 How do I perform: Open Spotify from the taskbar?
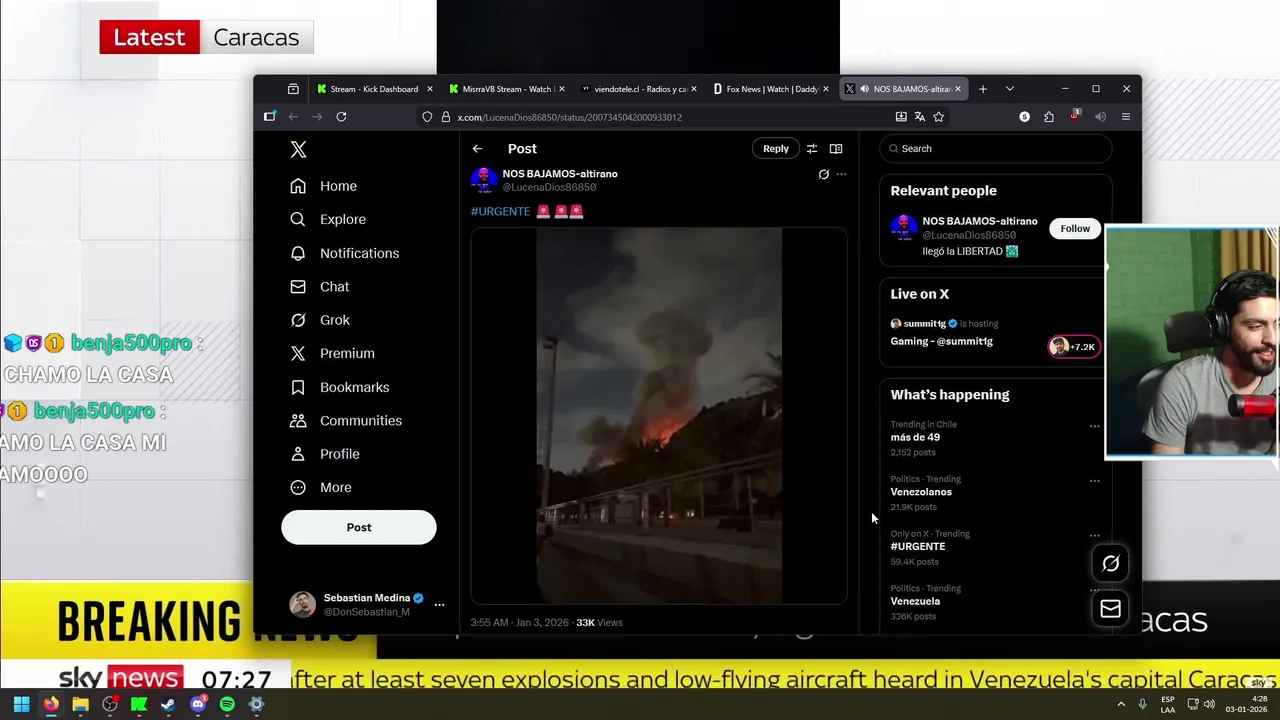(x=227, y=704)
